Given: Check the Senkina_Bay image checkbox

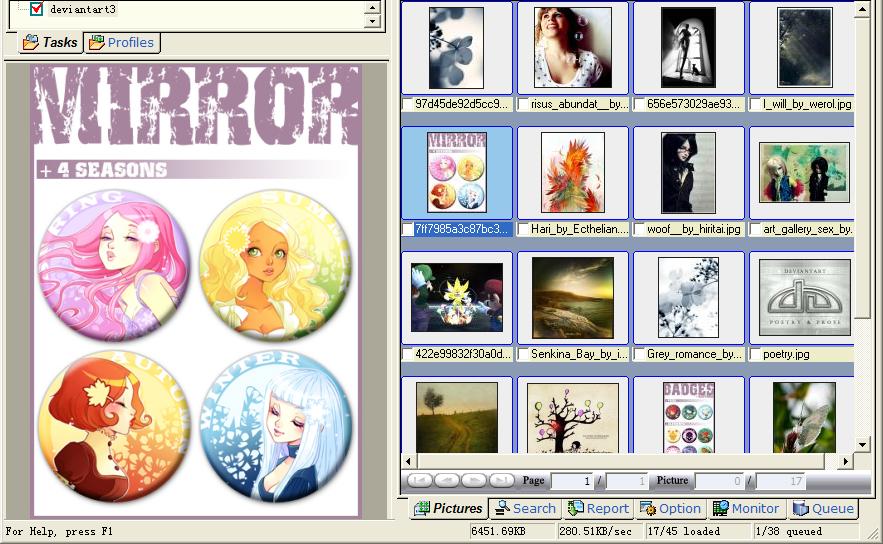Looking at the screenshot, I should (524, 354).
